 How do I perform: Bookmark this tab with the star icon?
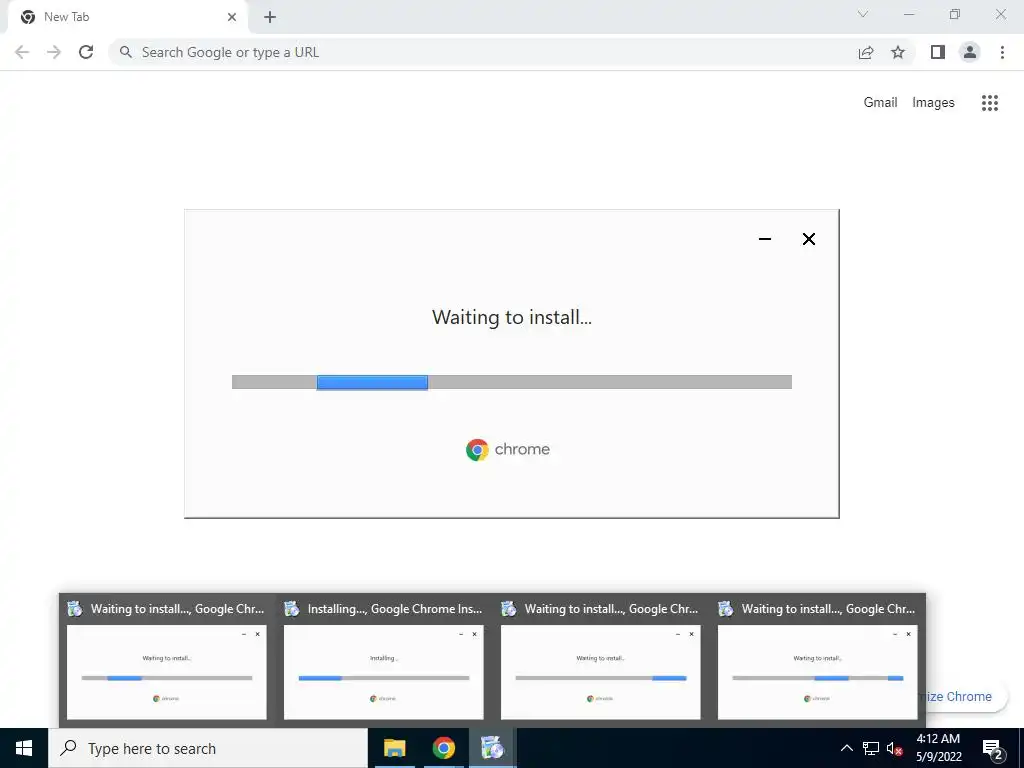click(898, 52)
